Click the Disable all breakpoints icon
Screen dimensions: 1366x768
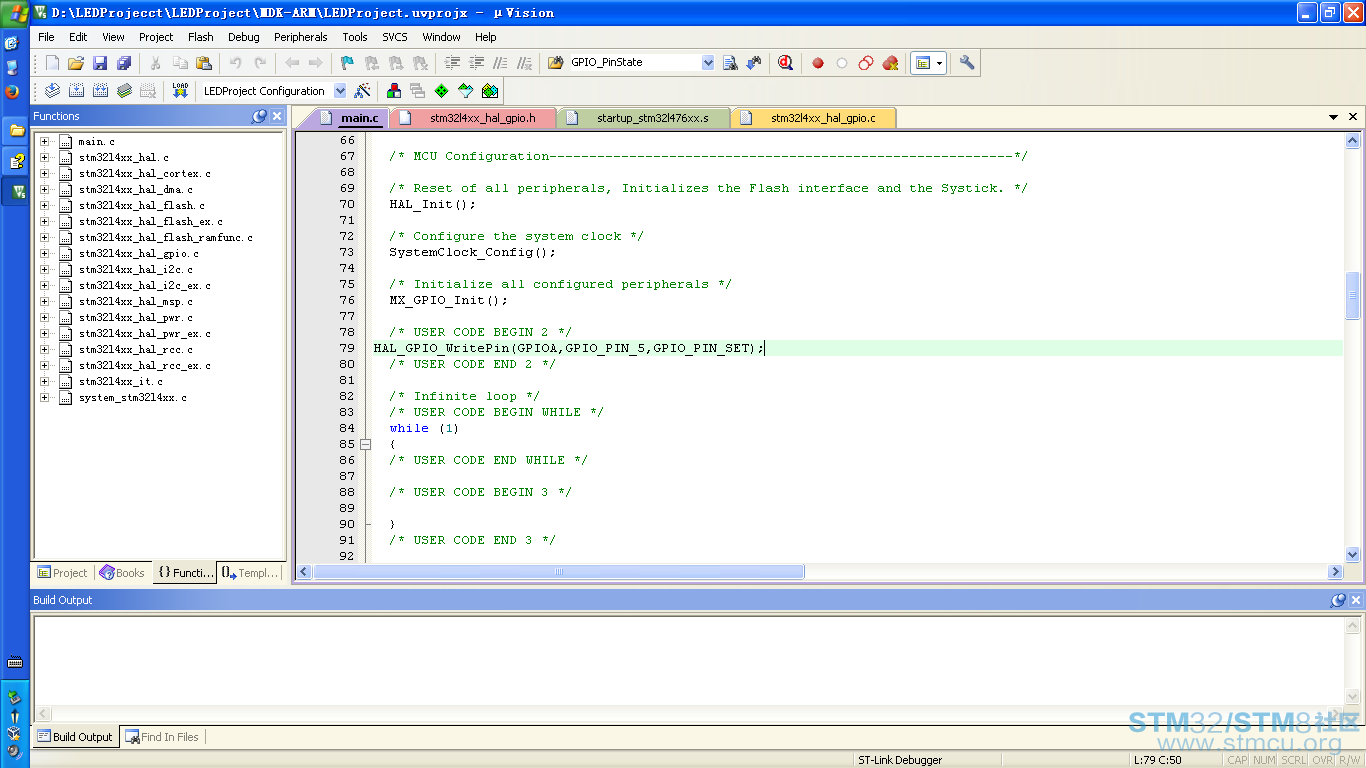coord(866,63)
